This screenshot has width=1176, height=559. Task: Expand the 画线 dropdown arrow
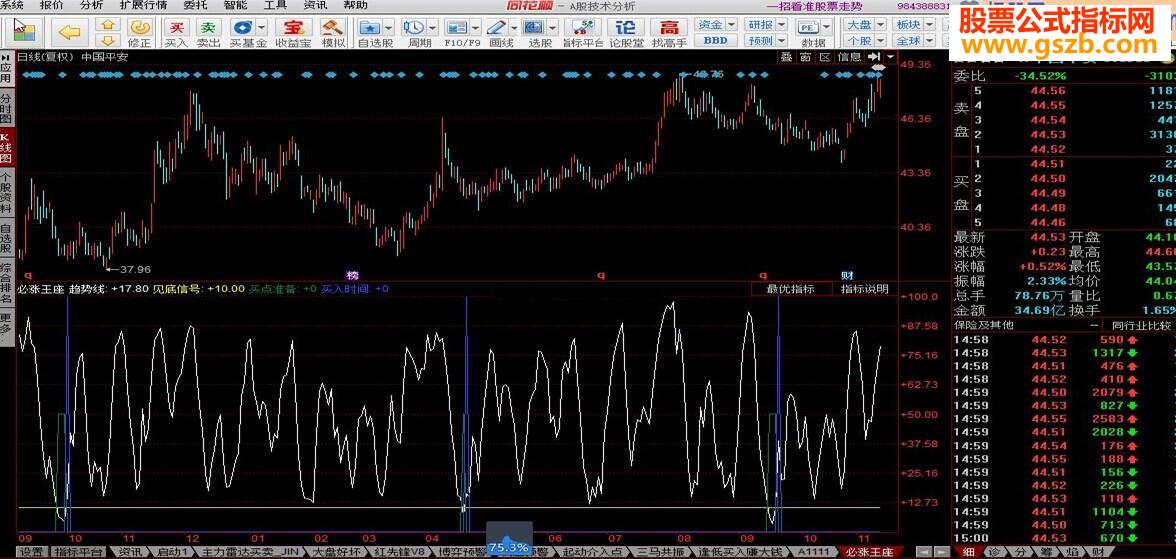(x=514, y=27)
